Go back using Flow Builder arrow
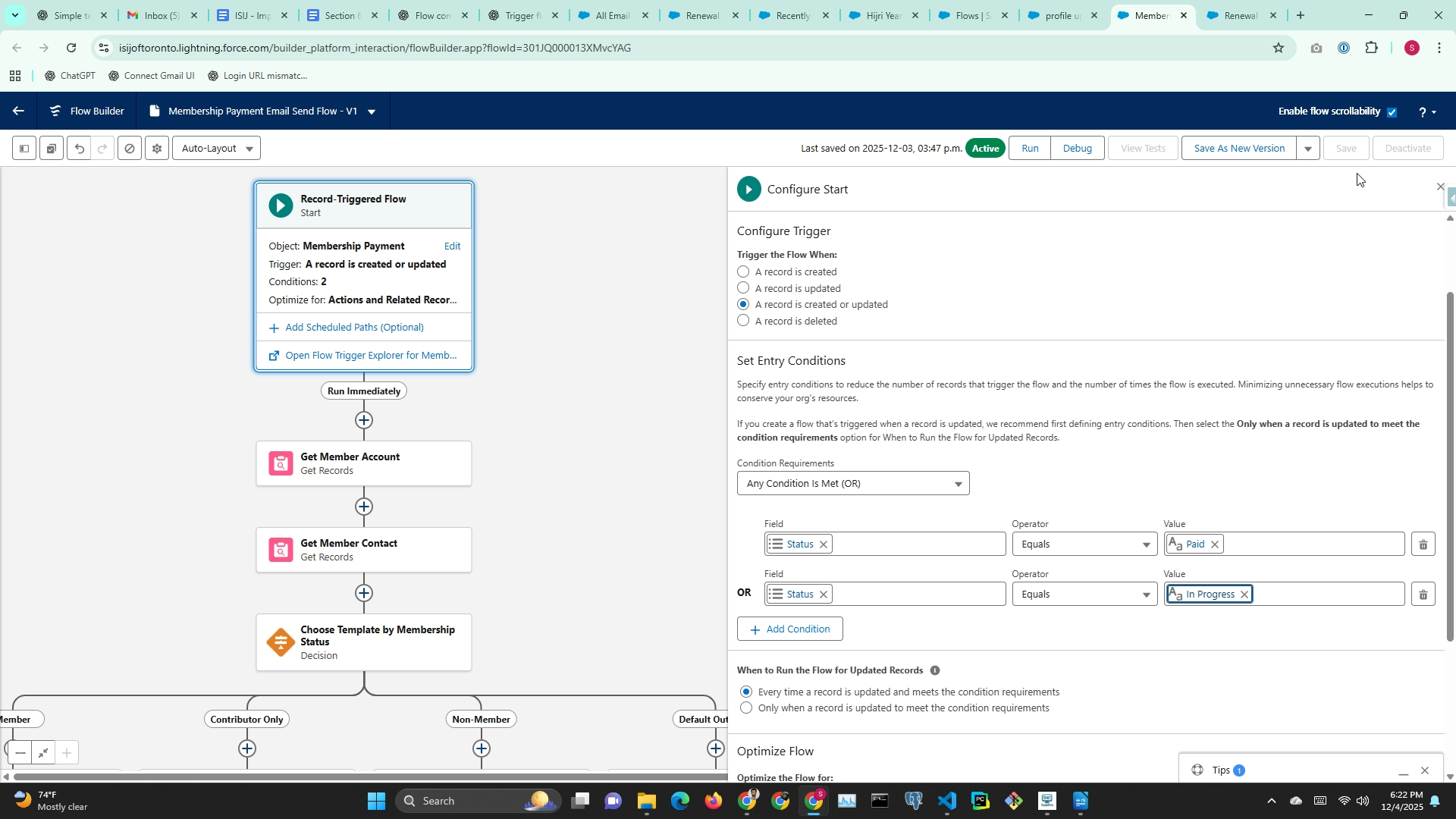 click(x=18, y=111)
